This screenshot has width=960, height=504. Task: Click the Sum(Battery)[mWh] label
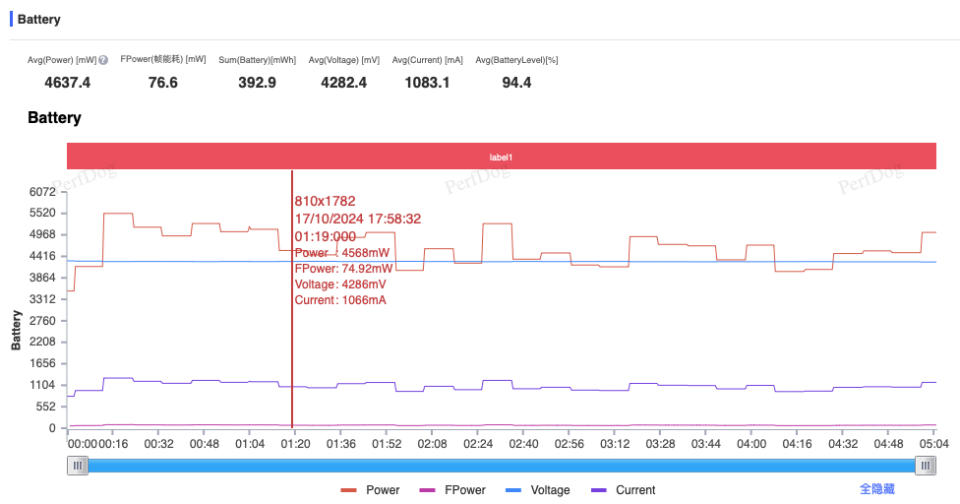(x=257, y=60)
